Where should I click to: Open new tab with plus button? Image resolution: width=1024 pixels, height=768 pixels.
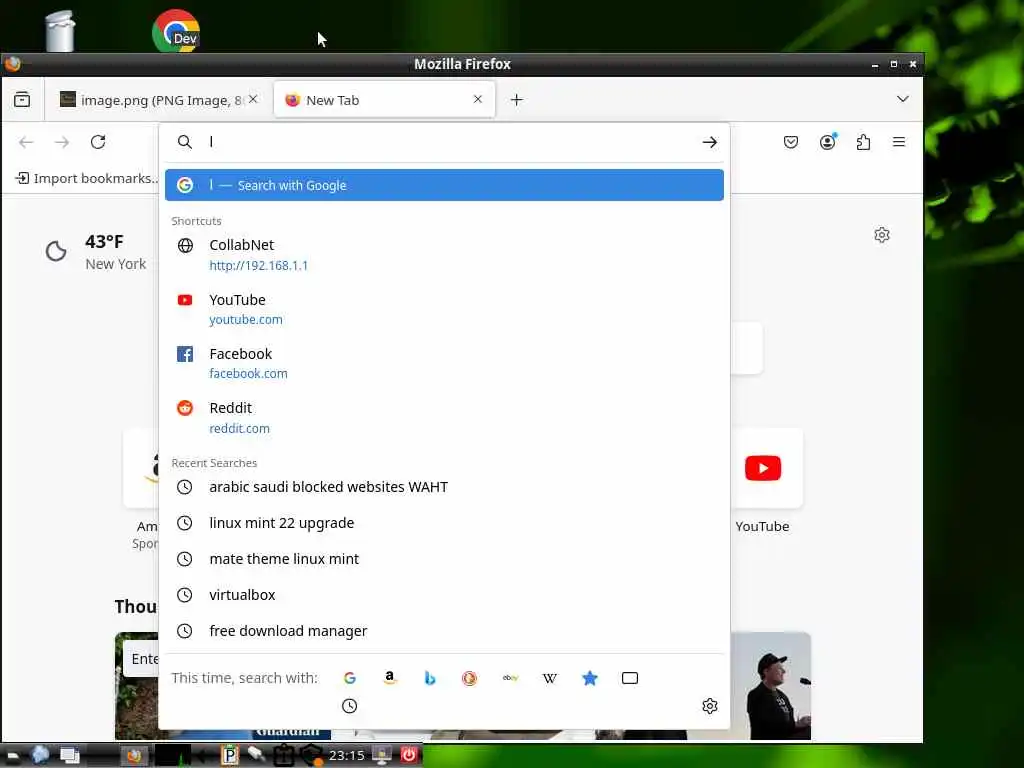(x=517, y=99)
